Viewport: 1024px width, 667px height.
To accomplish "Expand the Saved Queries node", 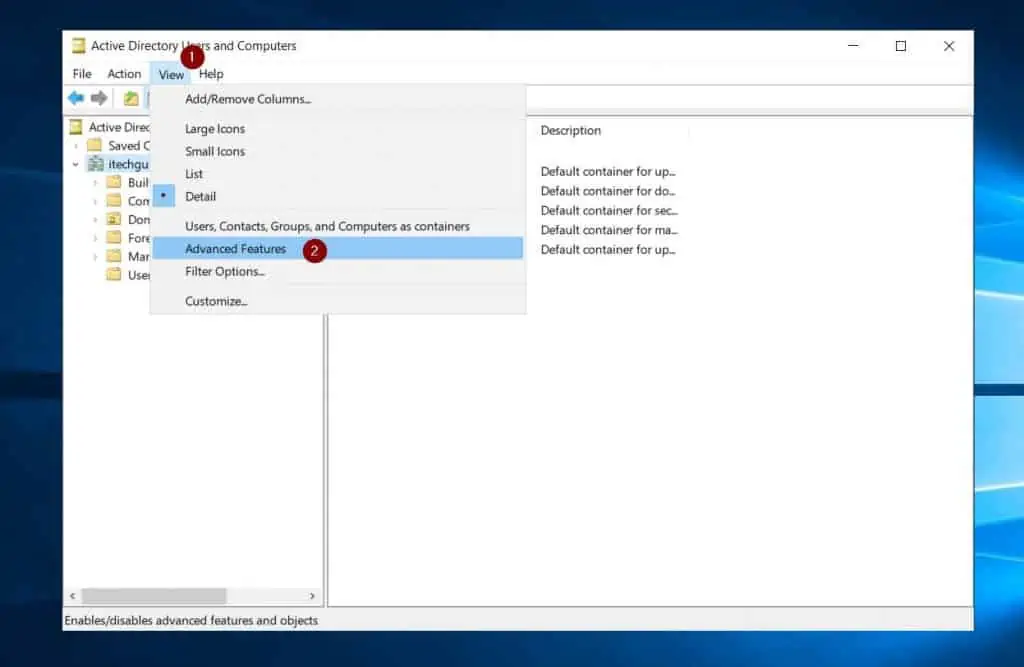I will tap(76, 146).
